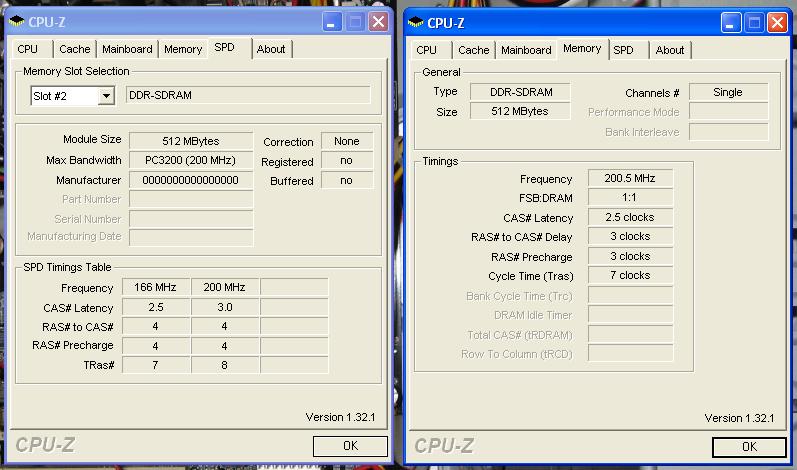Click CAS# Latency 2.5 SPD cell
This screenshot has height=470, width=797.
click(x=156, y=307)
